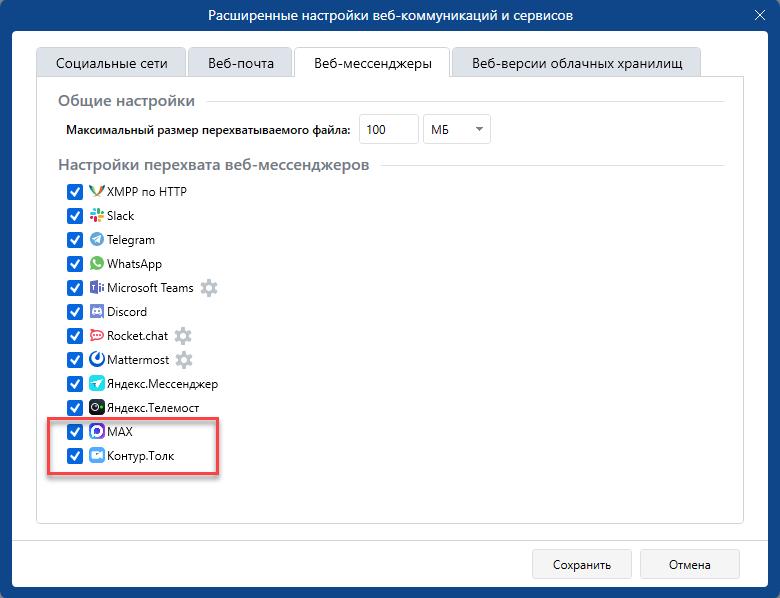Screen dimensions: 780x598
Task: Open the МБ file size unit dropdown
Action: [x=457, y=129]
